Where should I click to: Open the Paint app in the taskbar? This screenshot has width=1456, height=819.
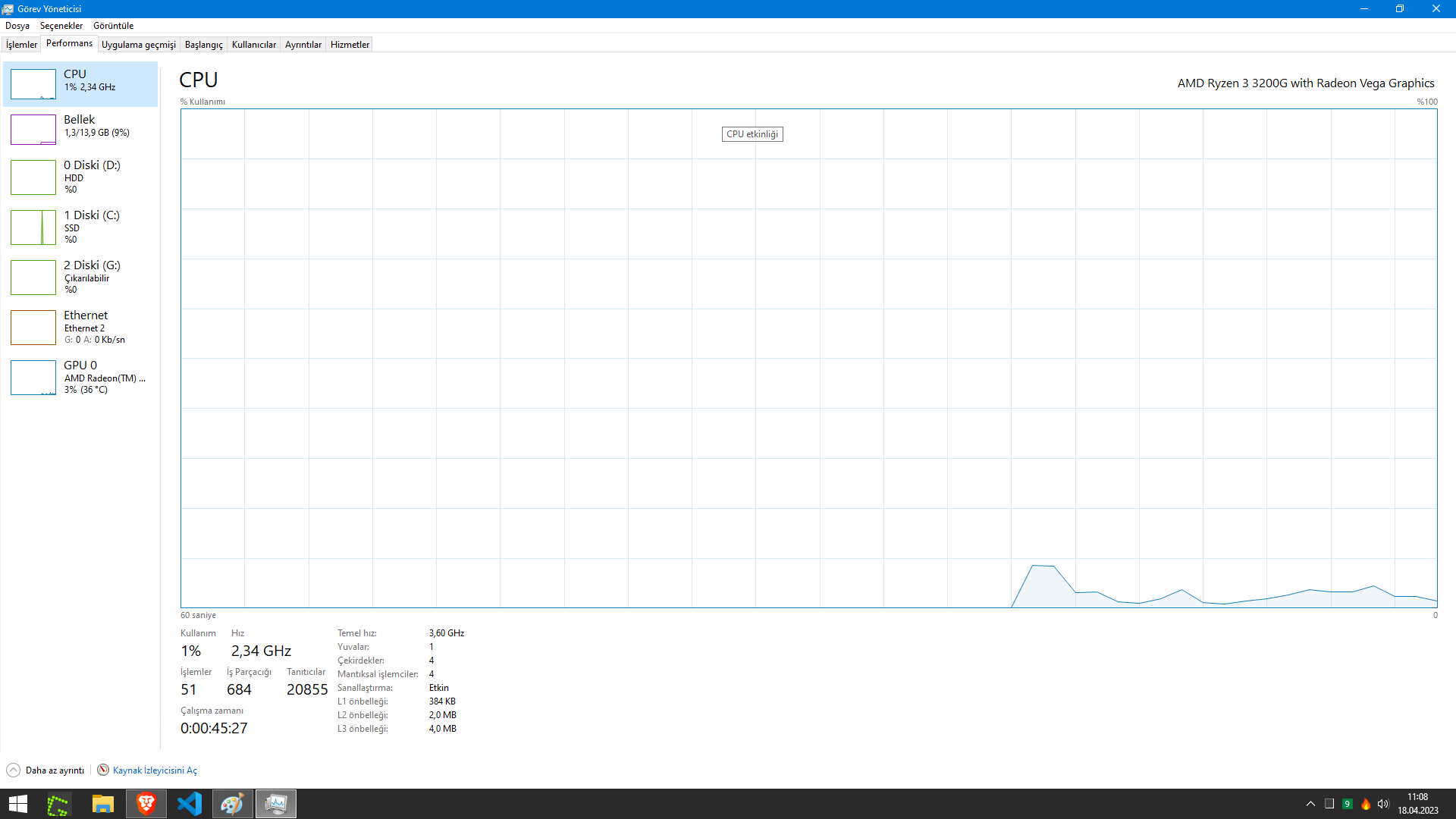point(232,804)
